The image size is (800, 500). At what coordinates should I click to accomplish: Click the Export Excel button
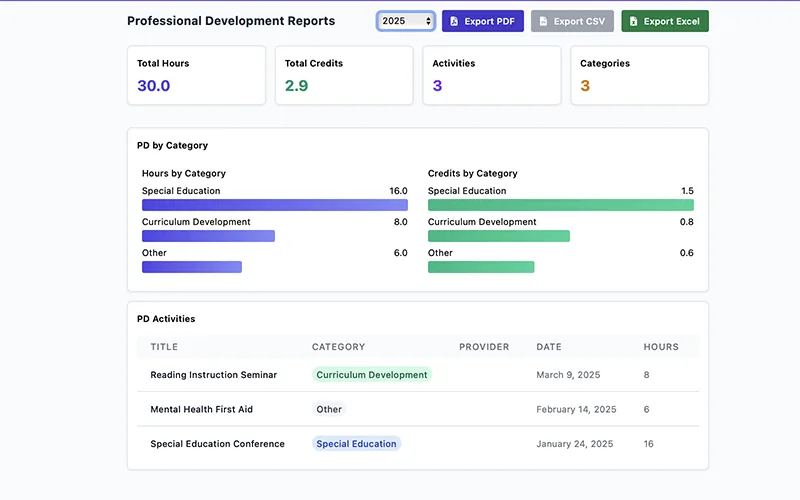pos(665,21)
